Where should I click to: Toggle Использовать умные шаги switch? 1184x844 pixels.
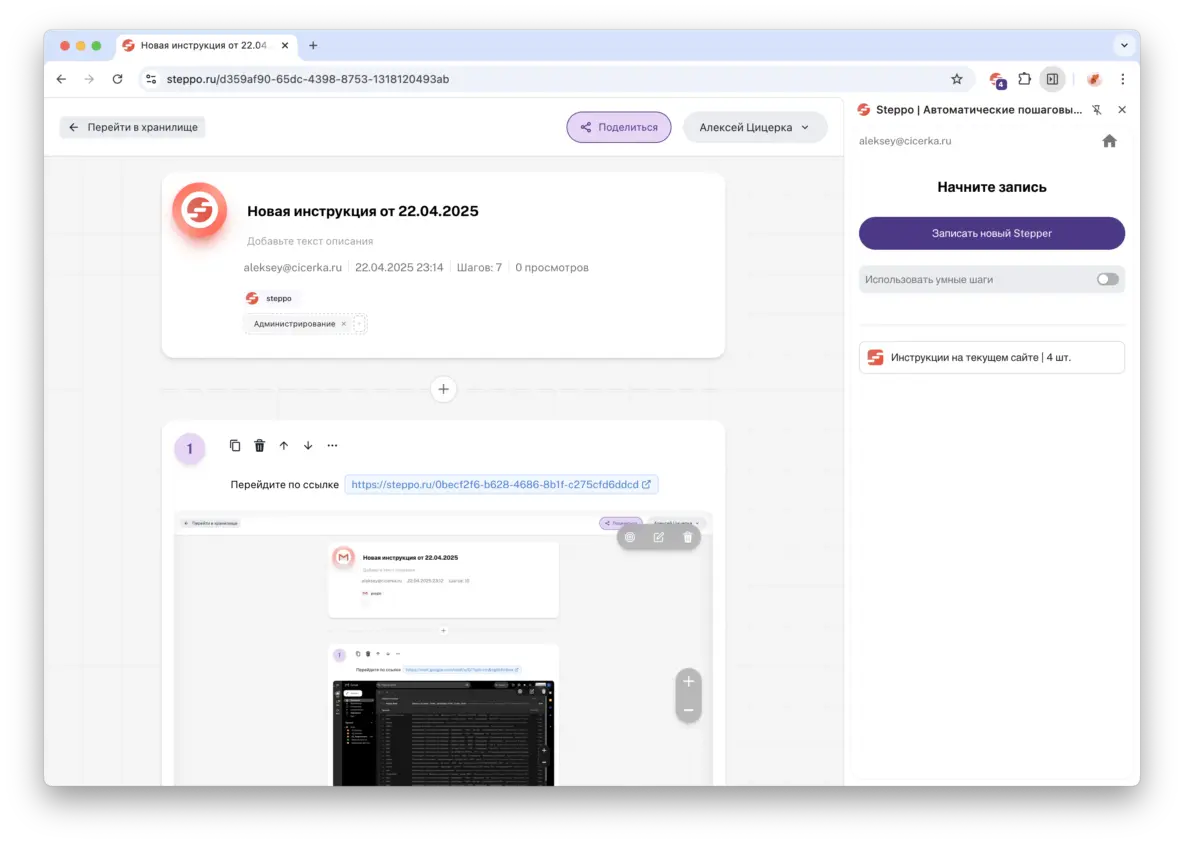(1107, 279)
